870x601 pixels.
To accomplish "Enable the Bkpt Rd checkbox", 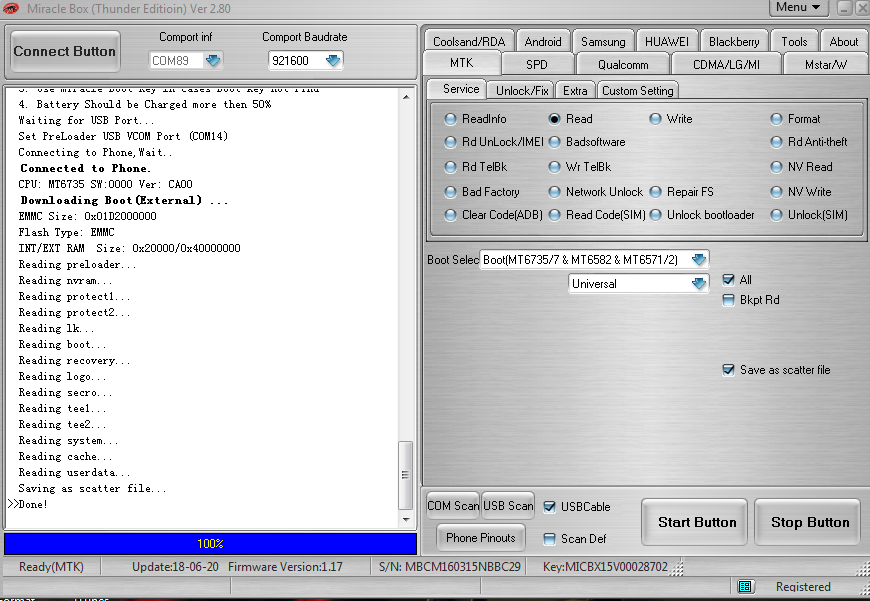I will 729,300.
